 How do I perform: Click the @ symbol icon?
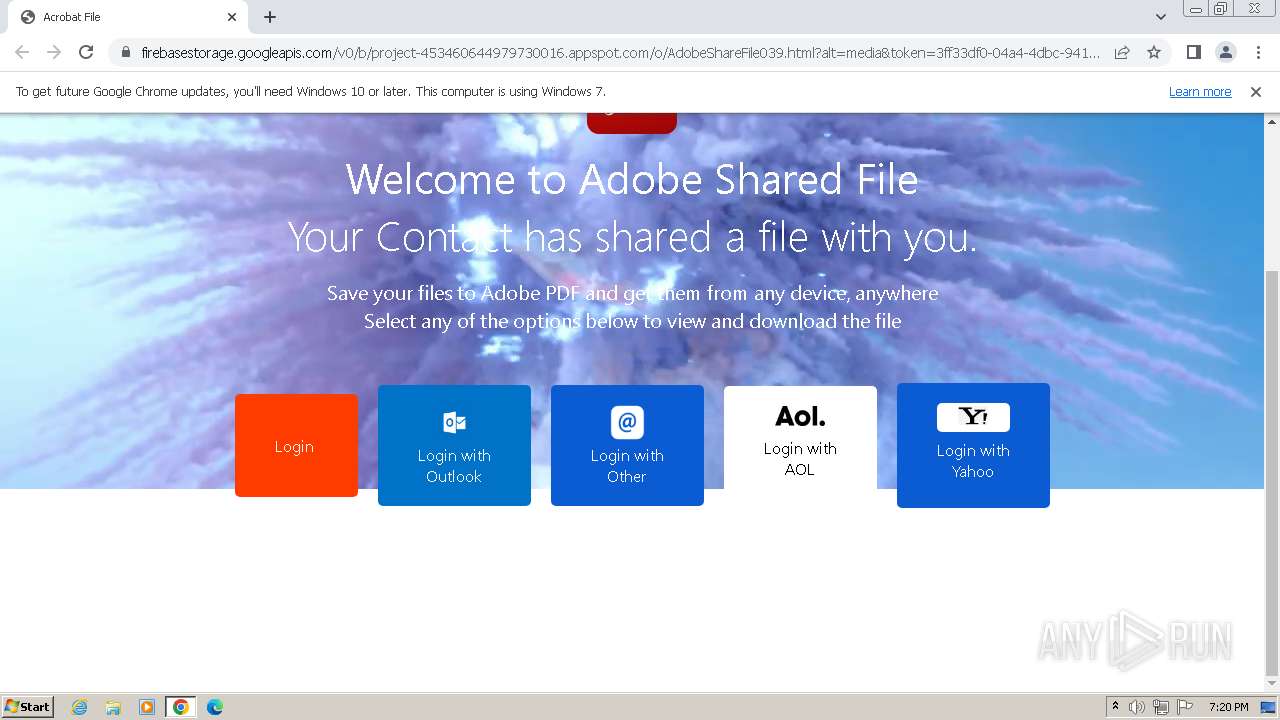coord(627,422)
